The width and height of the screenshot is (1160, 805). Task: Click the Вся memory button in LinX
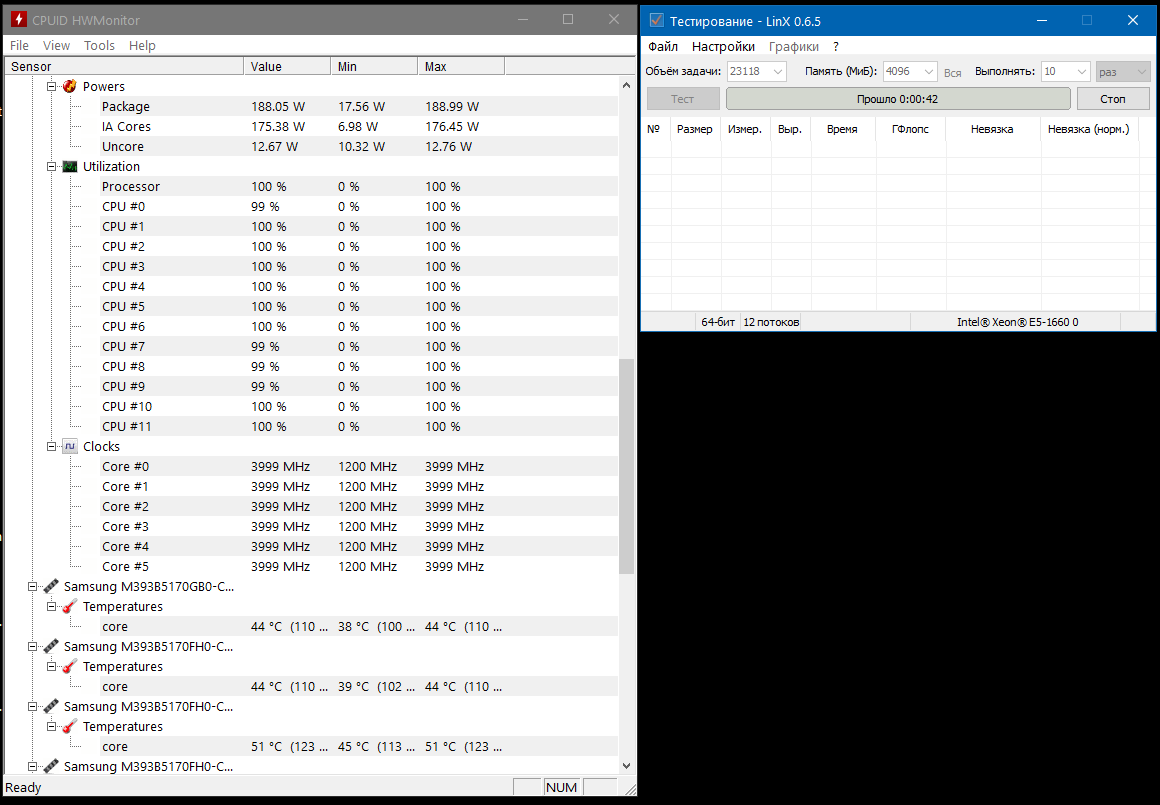pos(953,73)
